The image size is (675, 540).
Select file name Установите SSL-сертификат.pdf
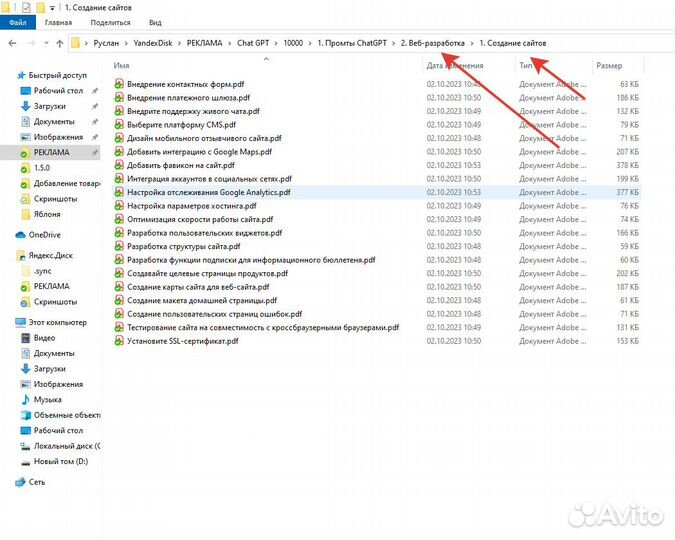[x=183, y=341]
